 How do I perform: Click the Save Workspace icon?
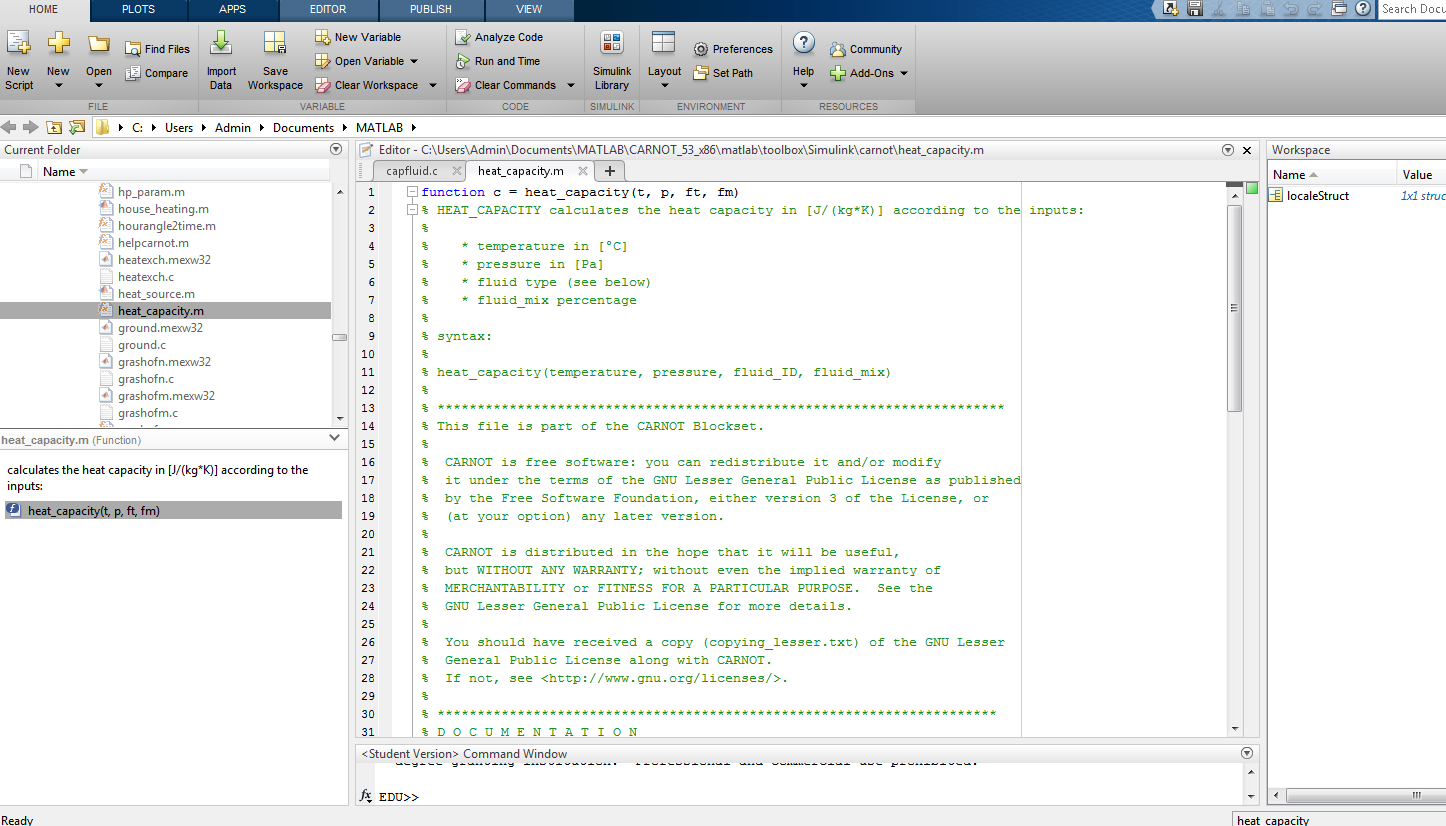[x=275, y=45]
